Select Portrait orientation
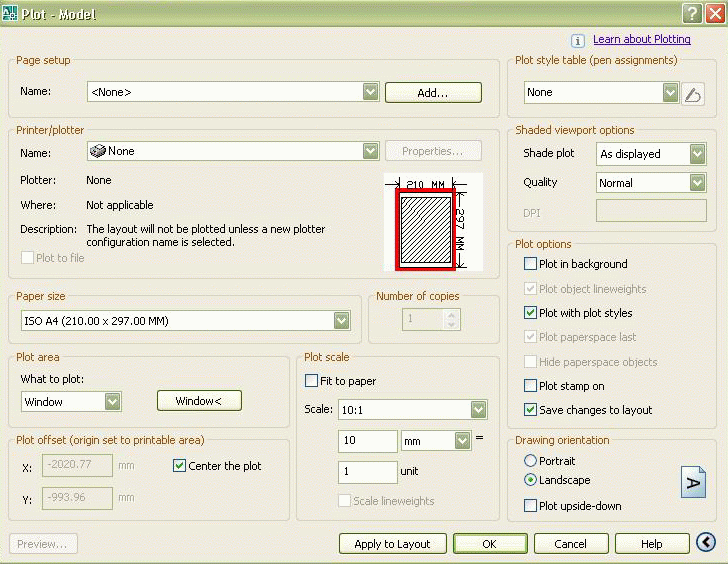 [x=530, y=460]
